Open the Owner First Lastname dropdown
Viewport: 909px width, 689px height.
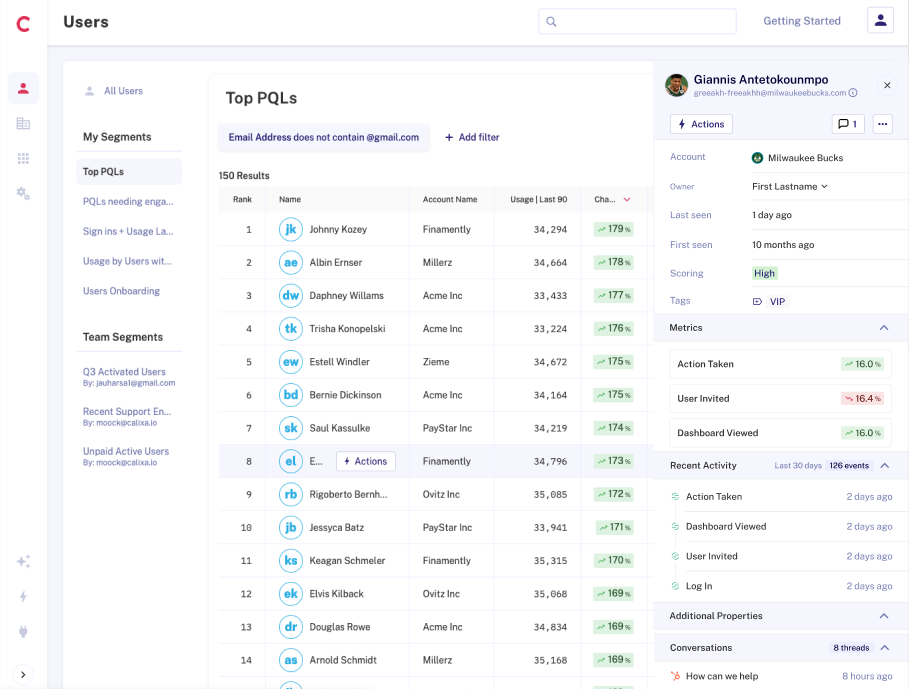tap(790, 186)
